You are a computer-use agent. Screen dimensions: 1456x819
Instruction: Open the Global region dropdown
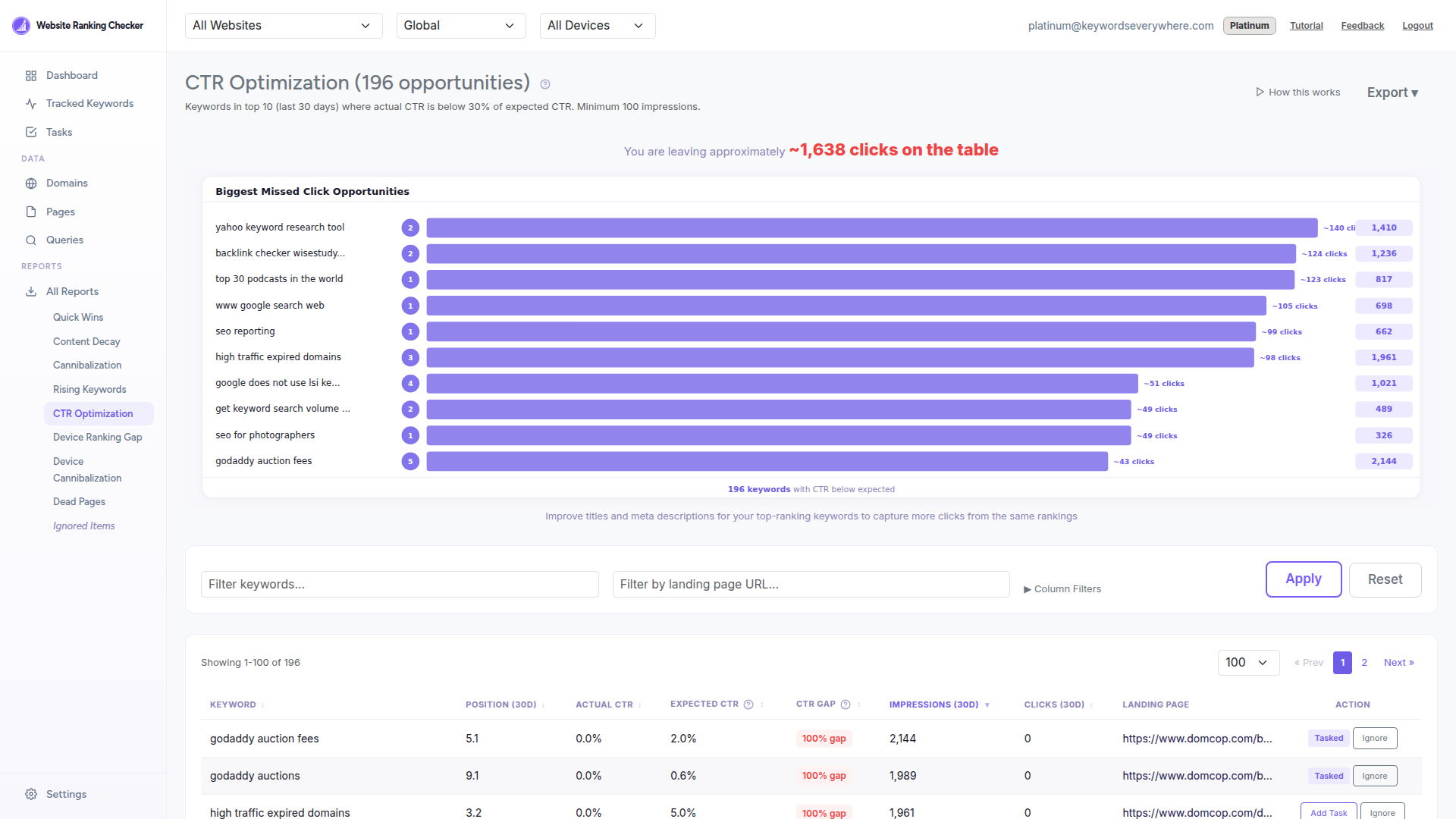(x=460, y=25)
